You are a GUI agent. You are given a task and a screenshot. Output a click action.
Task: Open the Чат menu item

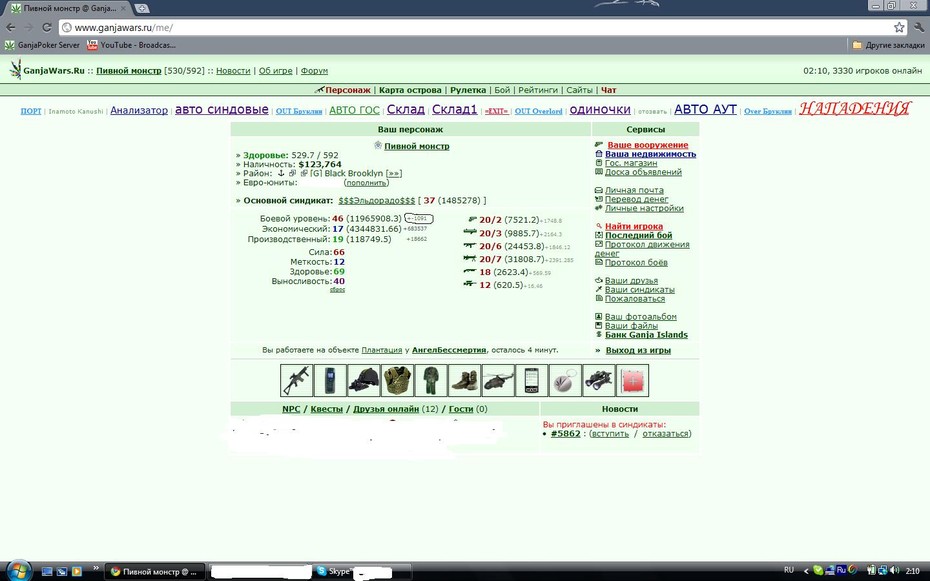pyautogui.click(x=609, y=90)
